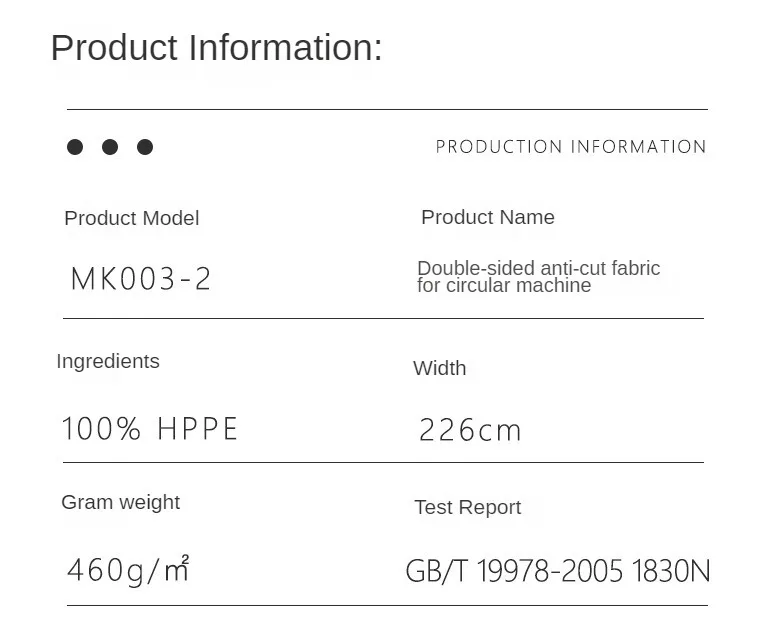Click the "Product Model" label
The height and width of the screenshot is (631, 780).
(131, 218)
